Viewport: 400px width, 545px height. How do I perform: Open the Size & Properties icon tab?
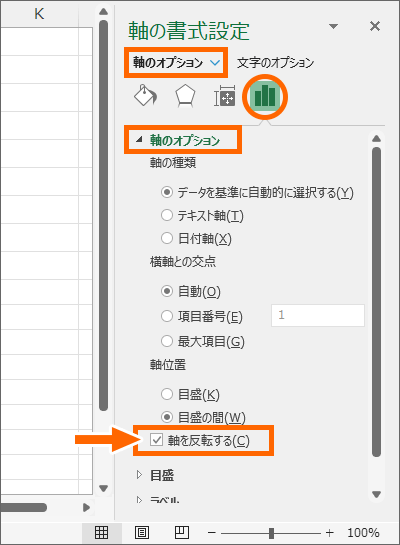click(225, 96)
